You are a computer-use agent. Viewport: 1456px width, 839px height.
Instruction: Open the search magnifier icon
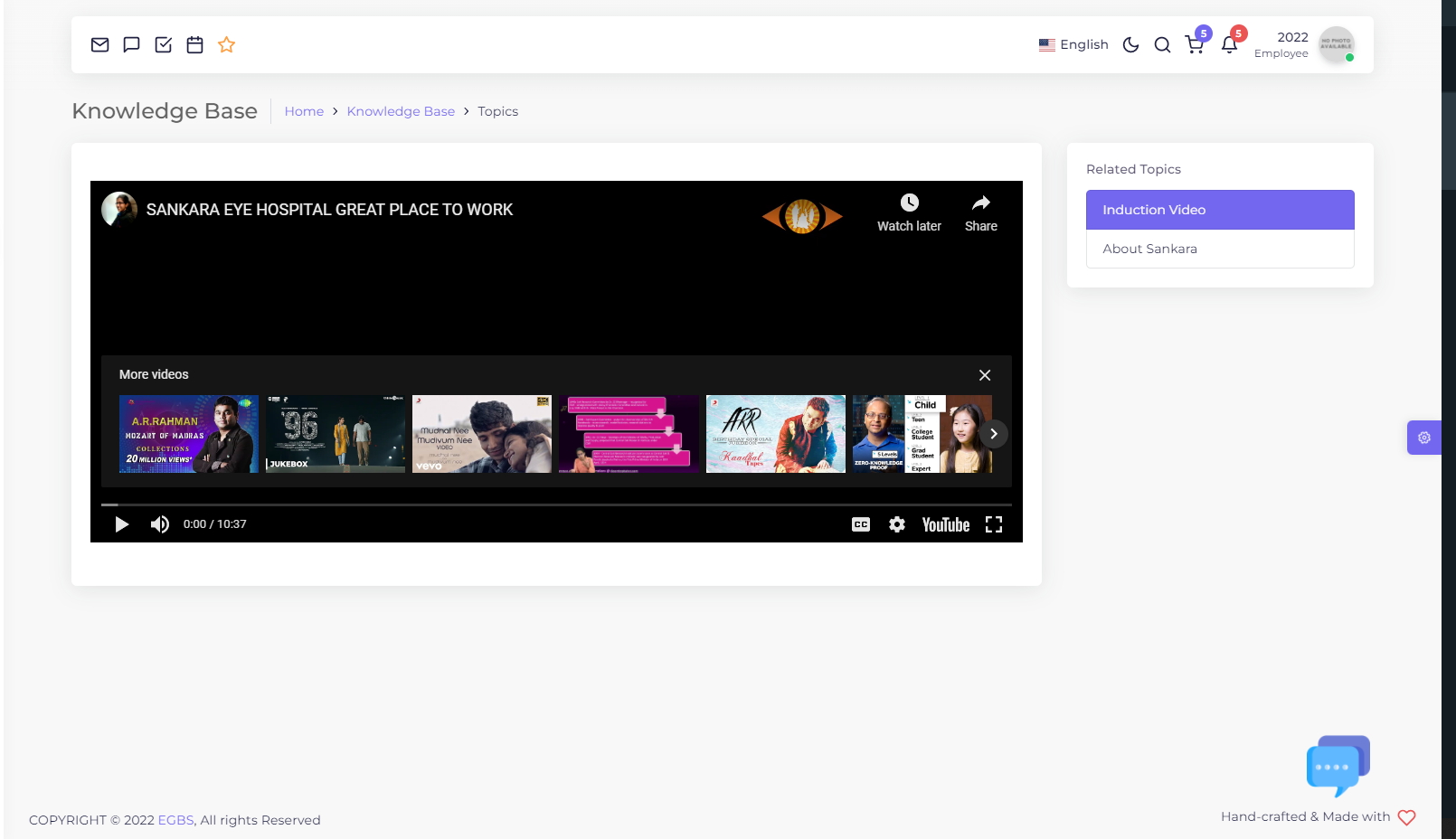click(x=1162, y=45)
